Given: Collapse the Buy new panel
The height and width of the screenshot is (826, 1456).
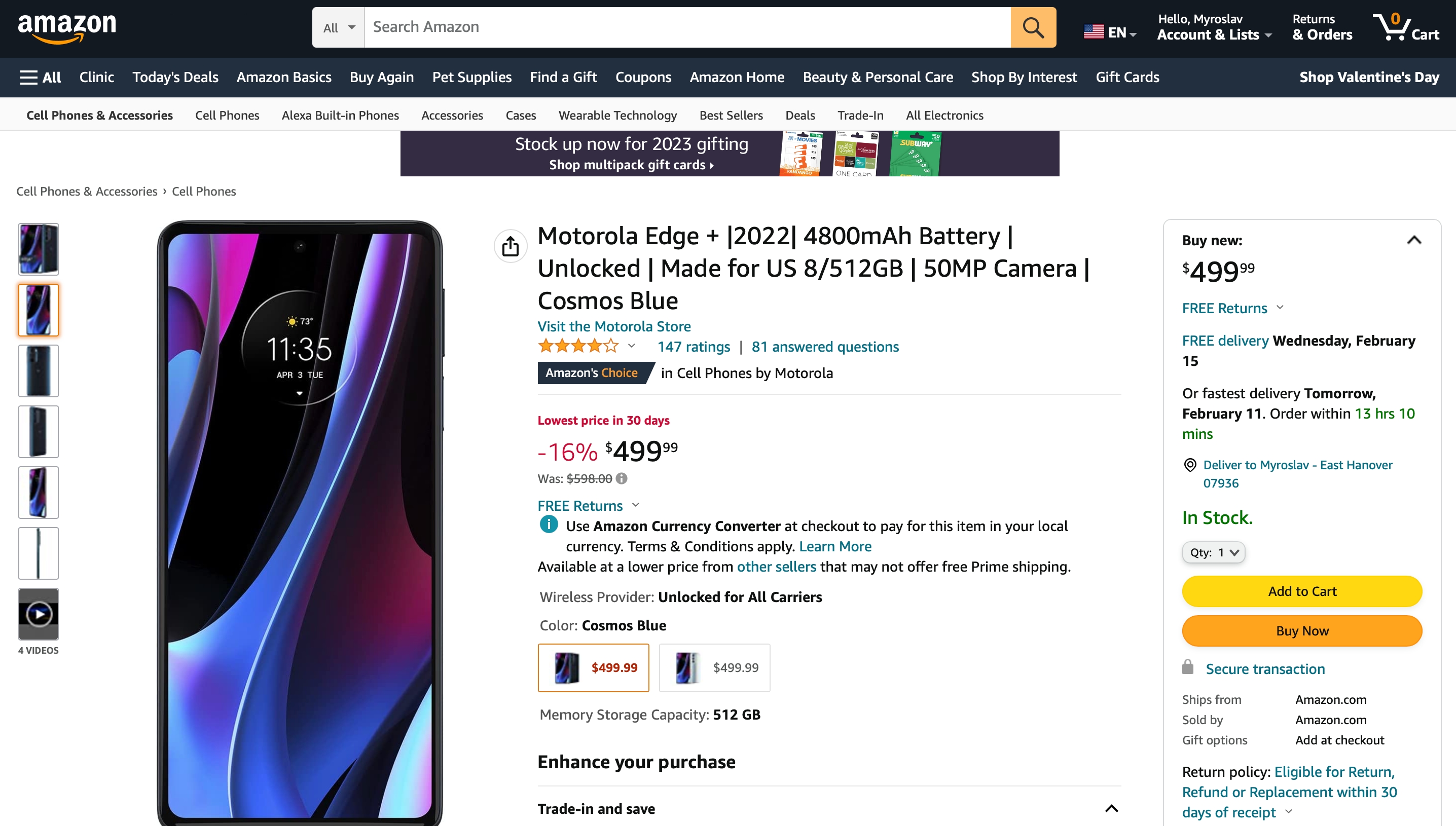Looking at the screenshot, I should click(x=1414, y=240).
